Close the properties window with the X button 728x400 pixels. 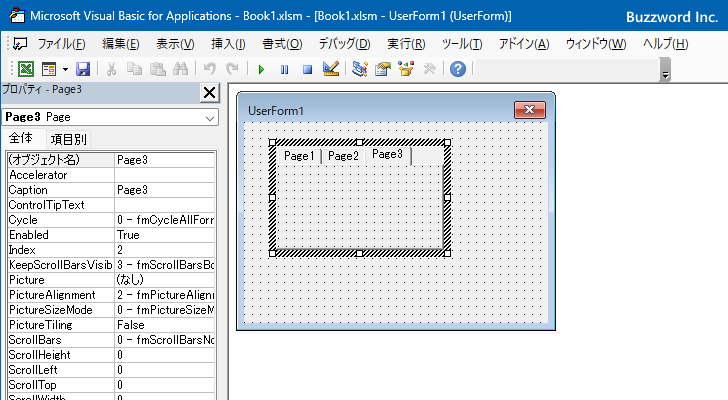(210, 93)
